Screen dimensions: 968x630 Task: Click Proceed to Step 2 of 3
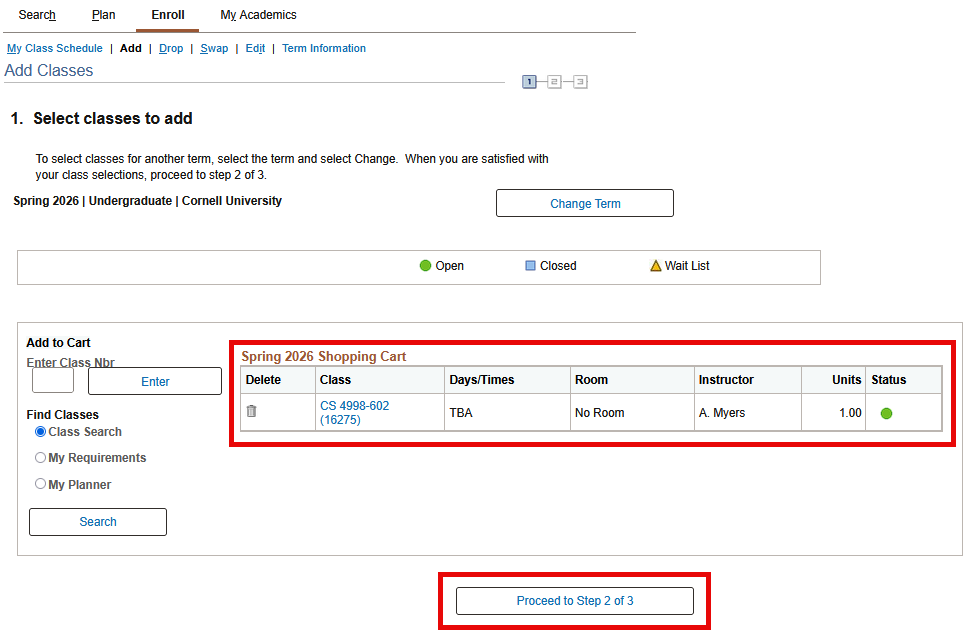[574, 600]
